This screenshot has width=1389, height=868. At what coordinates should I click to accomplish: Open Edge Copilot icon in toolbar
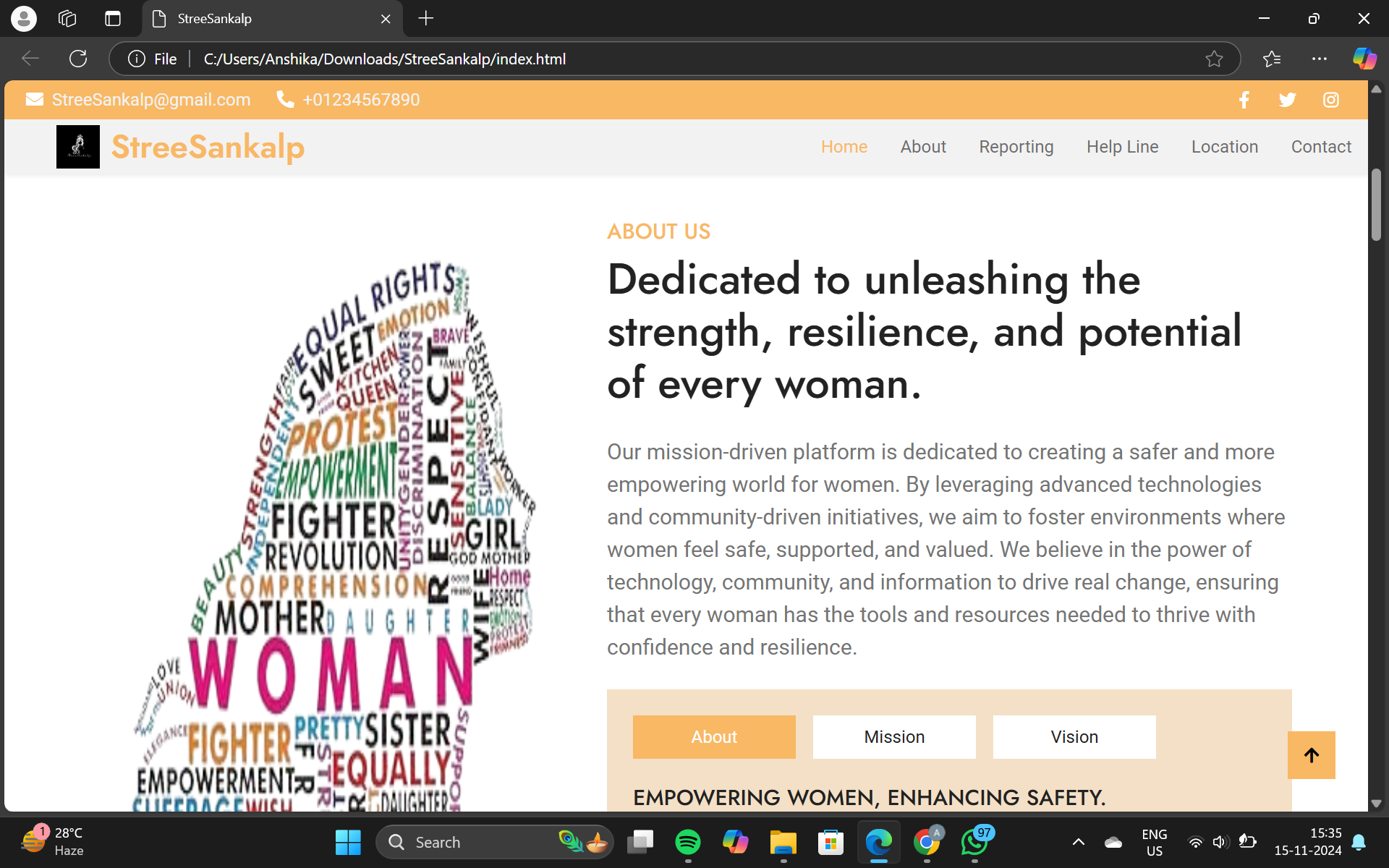(x=1364, y=59)
